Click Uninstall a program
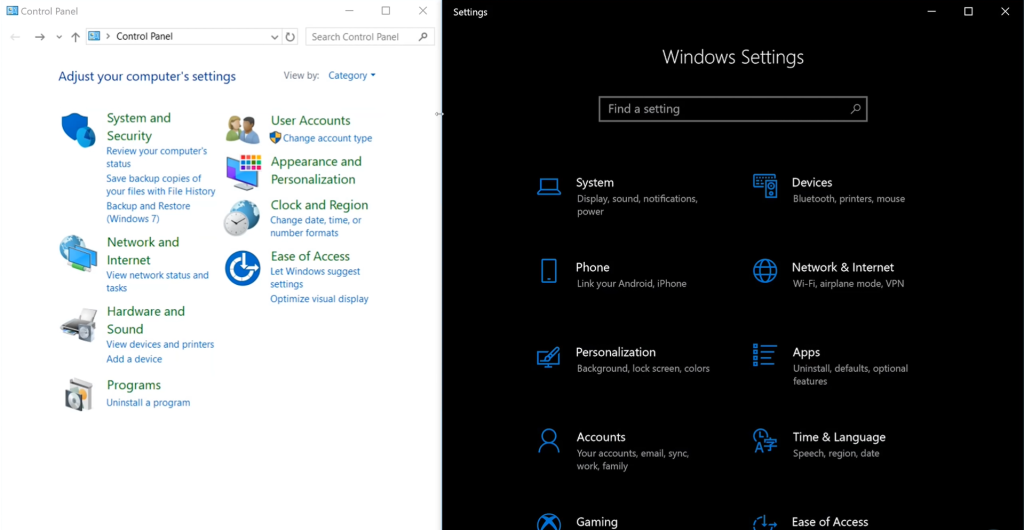This screenshot has height=530, width=1024. 148,403
